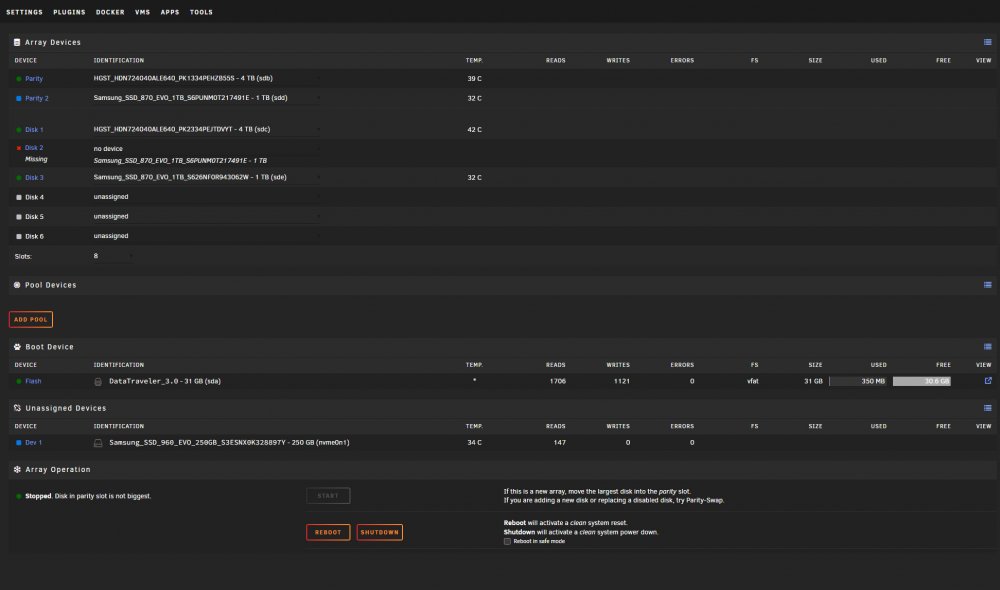1000x590 pixels.
Task: Browse Flash device via view icon
Action: (x=988, y=381)
